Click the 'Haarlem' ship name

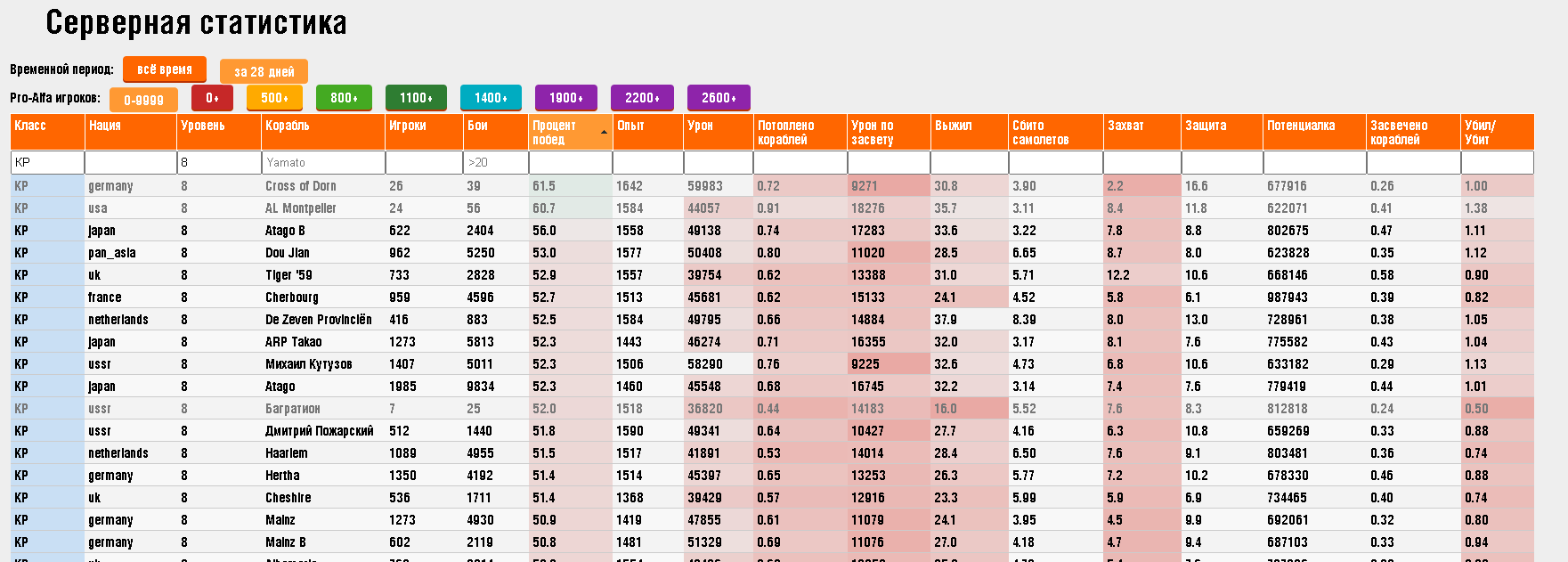(x=287, y=453)
